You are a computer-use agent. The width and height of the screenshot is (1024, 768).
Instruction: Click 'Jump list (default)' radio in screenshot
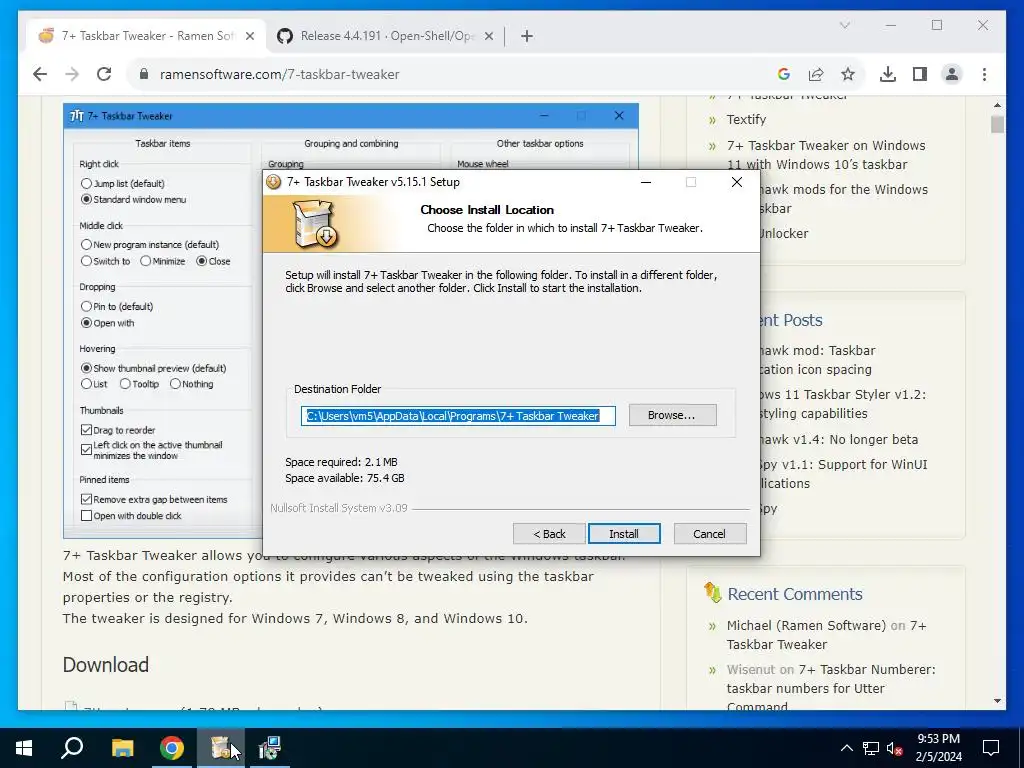click(86, 184)
